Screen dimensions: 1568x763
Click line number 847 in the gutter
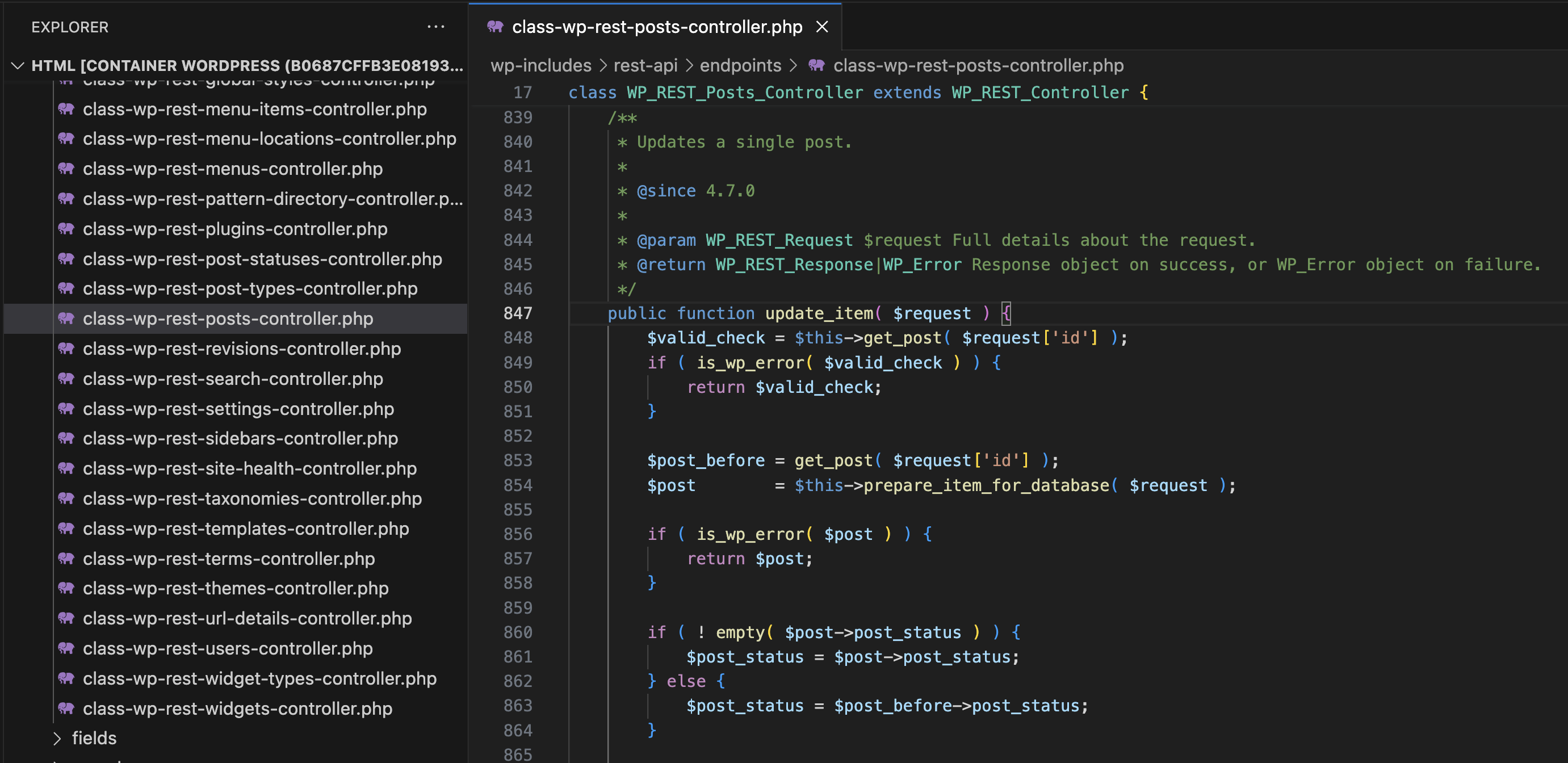tap(517, 313)
